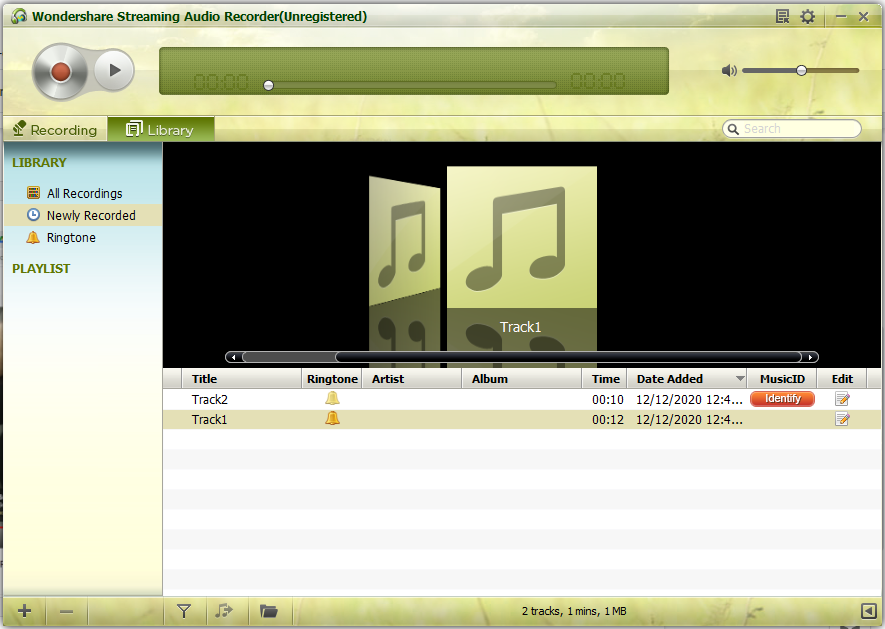Screen dimensions: 885x629
Task: Toggle the ringtone bell on Track2
Action: click(x=332, y=398)
